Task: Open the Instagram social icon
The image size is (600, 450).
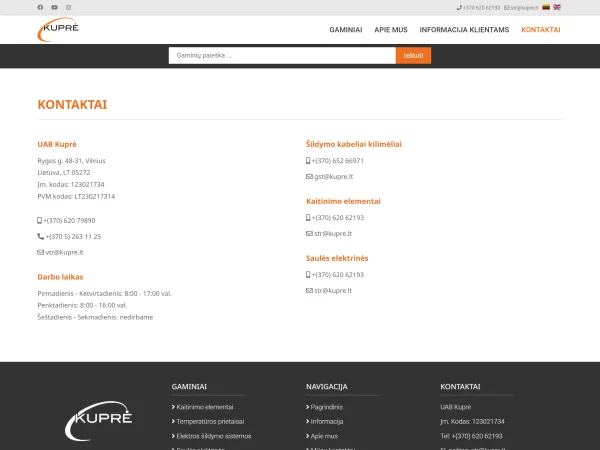Action: click(x=68, y=7)
